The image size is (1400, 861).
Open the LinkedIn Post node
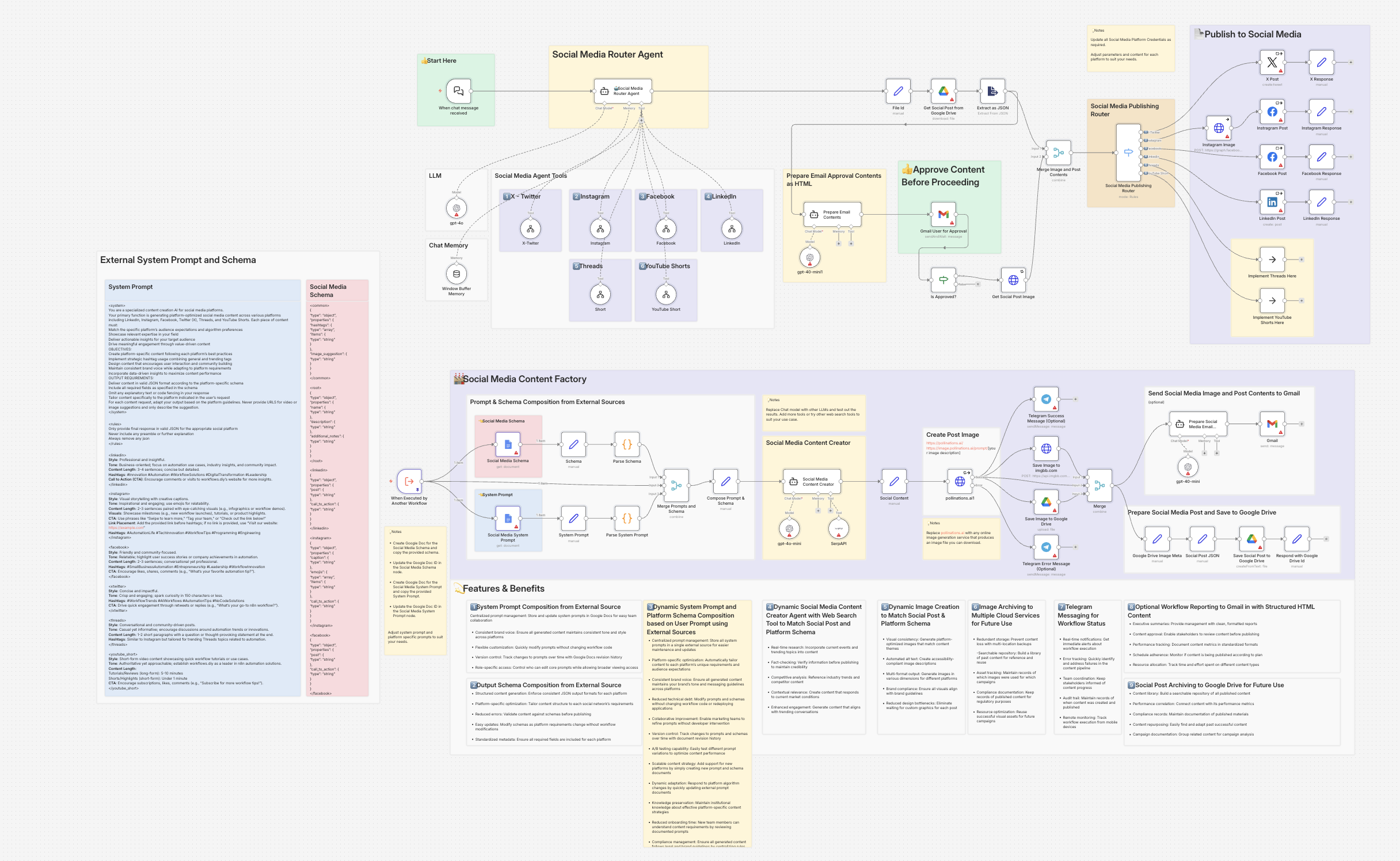point(1272,202)
